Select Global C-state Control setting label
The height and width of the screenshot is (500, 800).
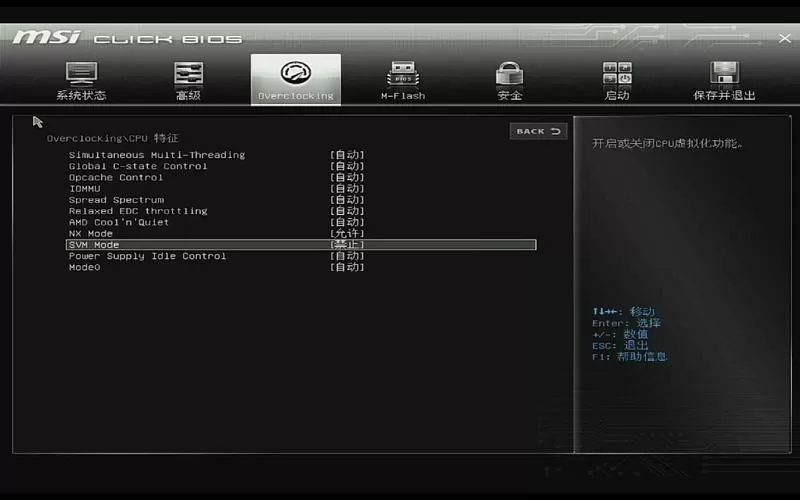point(138,166)
